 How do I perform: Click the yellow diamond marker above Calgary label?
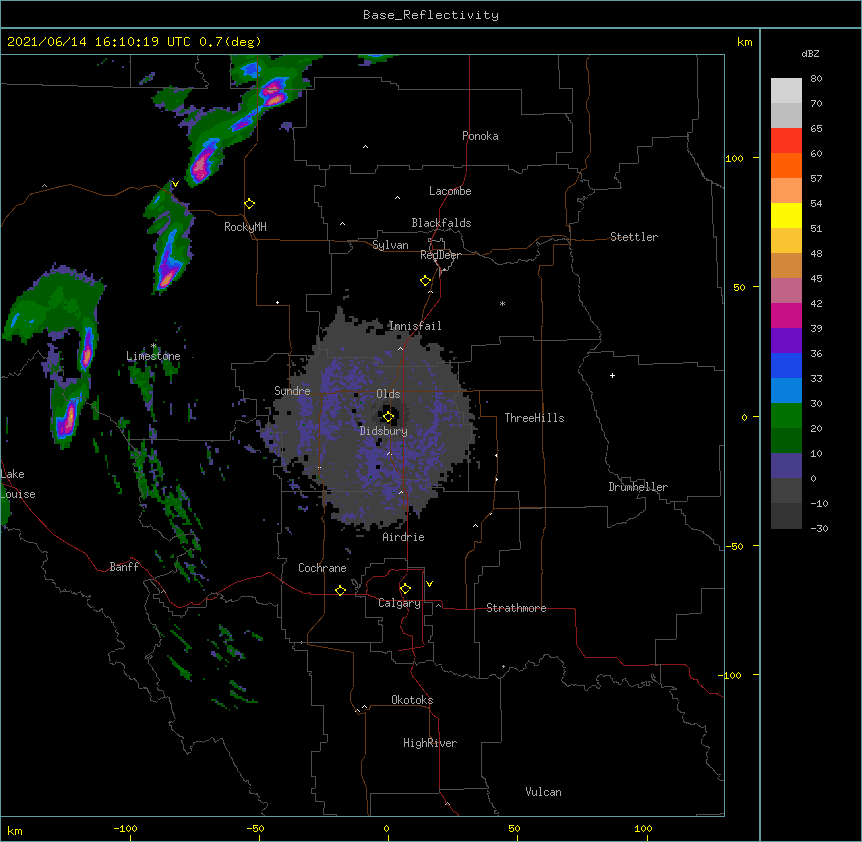point(405,589)
